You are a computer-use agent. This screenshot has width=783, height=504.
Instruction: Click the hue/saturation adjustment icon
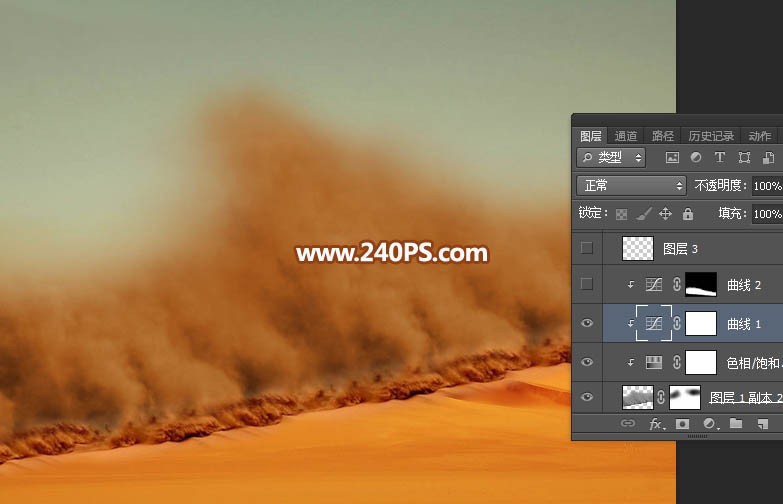click(x=654, y=362)
